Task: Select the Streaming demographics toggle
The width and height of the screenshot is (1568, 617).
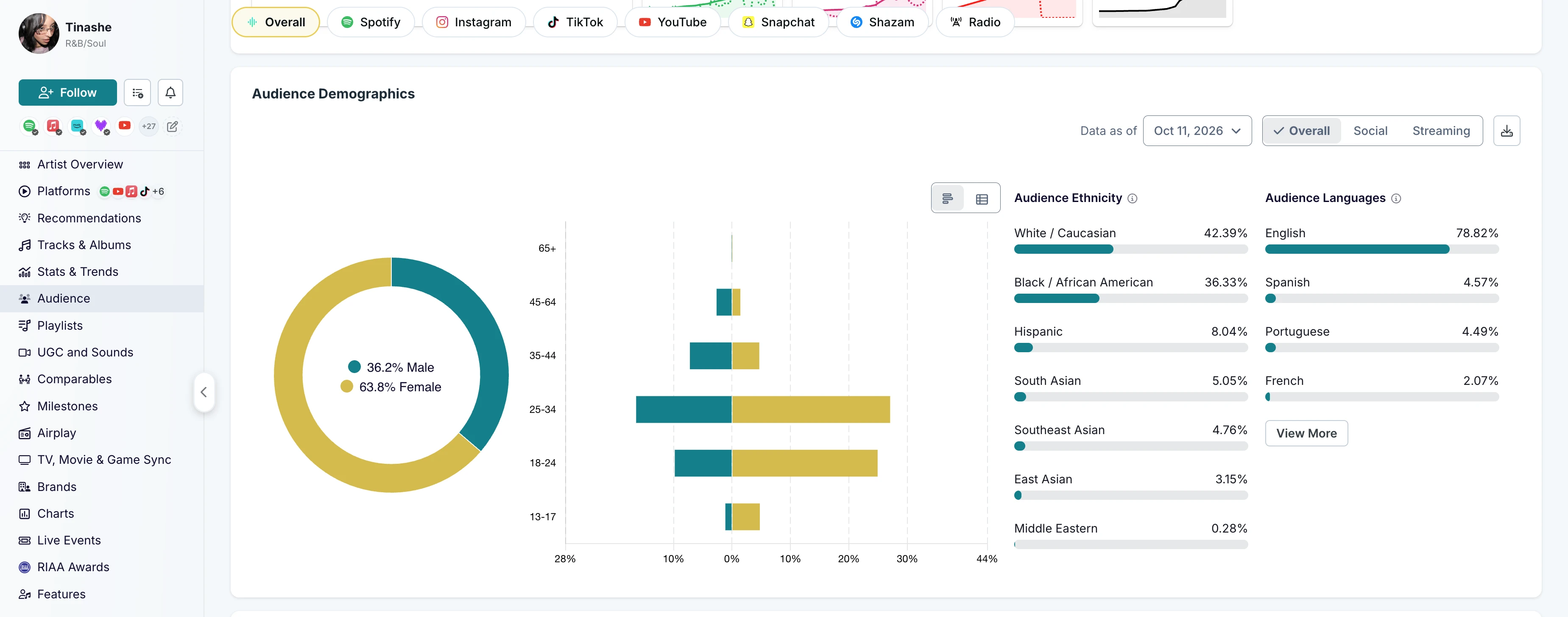Action: coord(1441,131)
